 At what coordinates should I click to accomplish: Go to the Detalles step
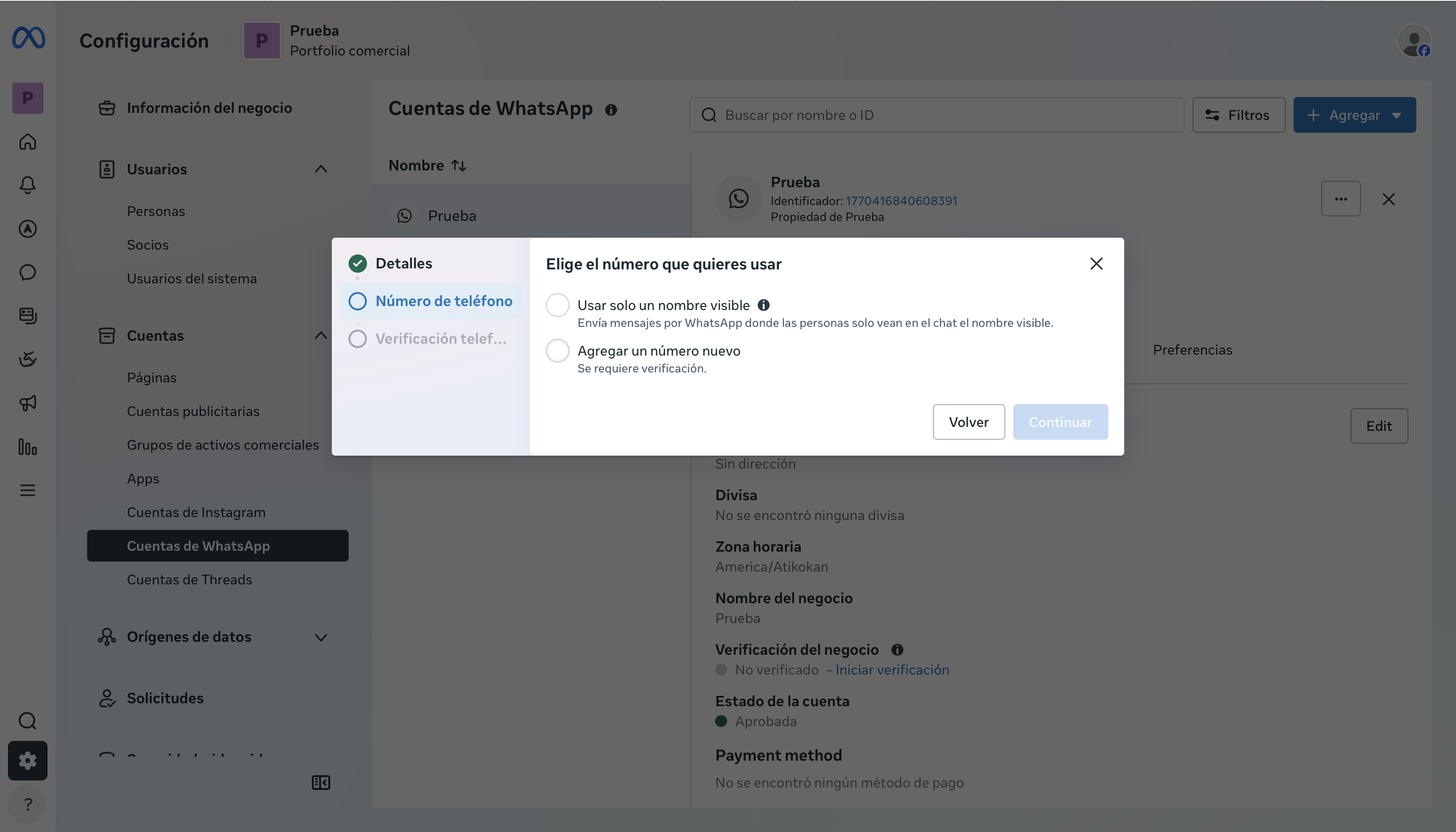coord(404,263)
